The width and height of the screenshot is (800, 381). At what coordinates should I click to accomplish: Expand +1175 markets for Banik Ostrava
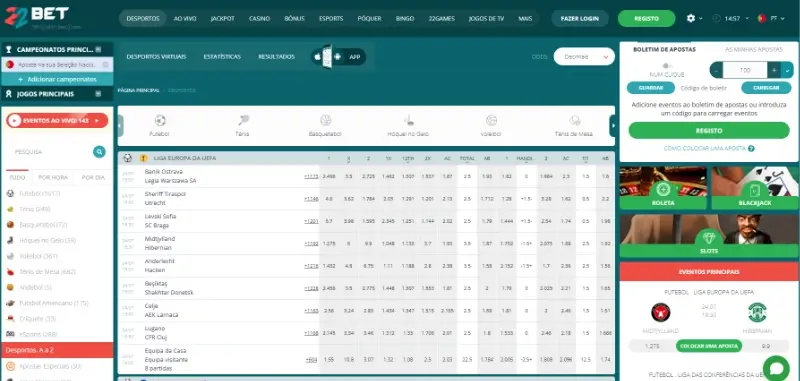[x=311, y=176]
